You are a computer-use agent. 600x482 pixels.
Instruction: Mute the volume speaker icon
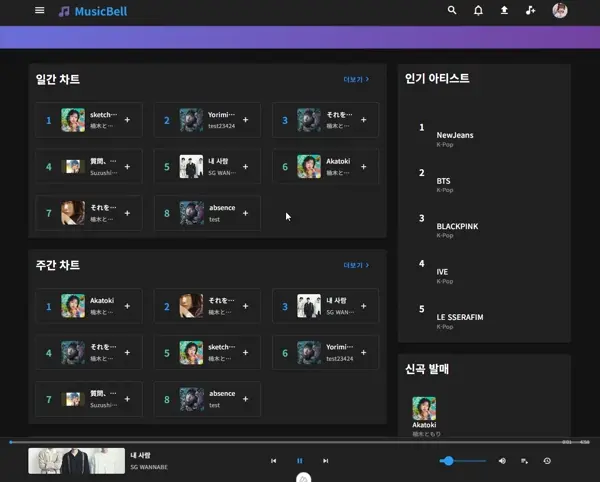(502, 461)
